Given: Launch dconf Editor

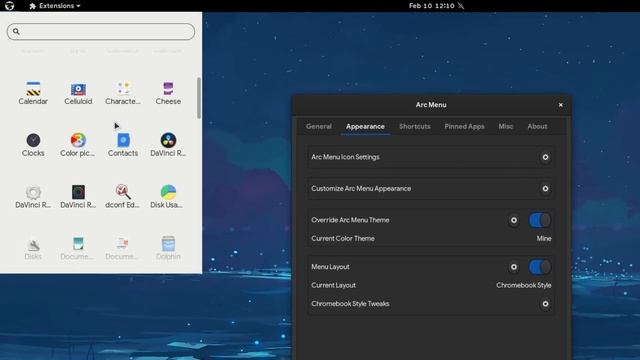Looking at the screenshot, I should pyautogui.click(x=123, y=197).
